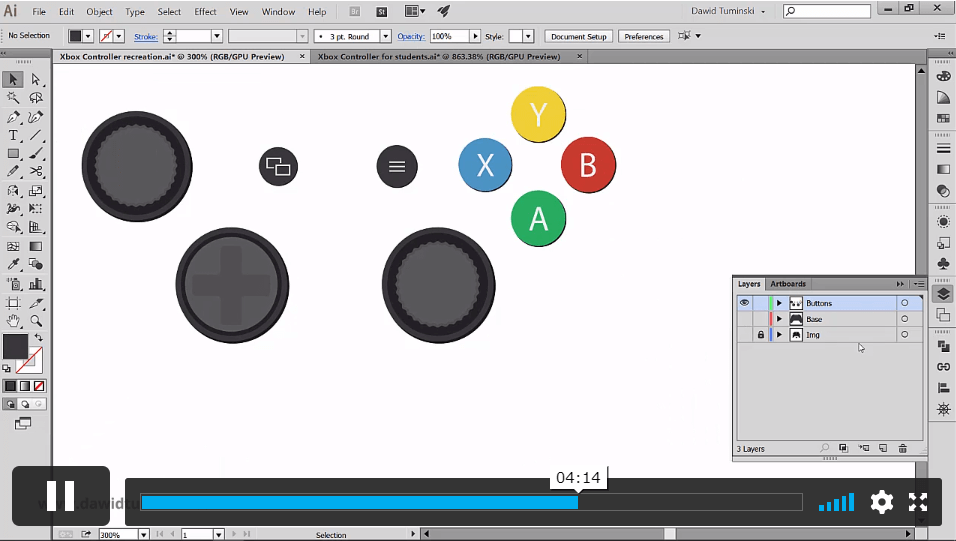Toggle visibility of the Img layer
The width and height of the screenshot is (956, 541).
point(744,334)
